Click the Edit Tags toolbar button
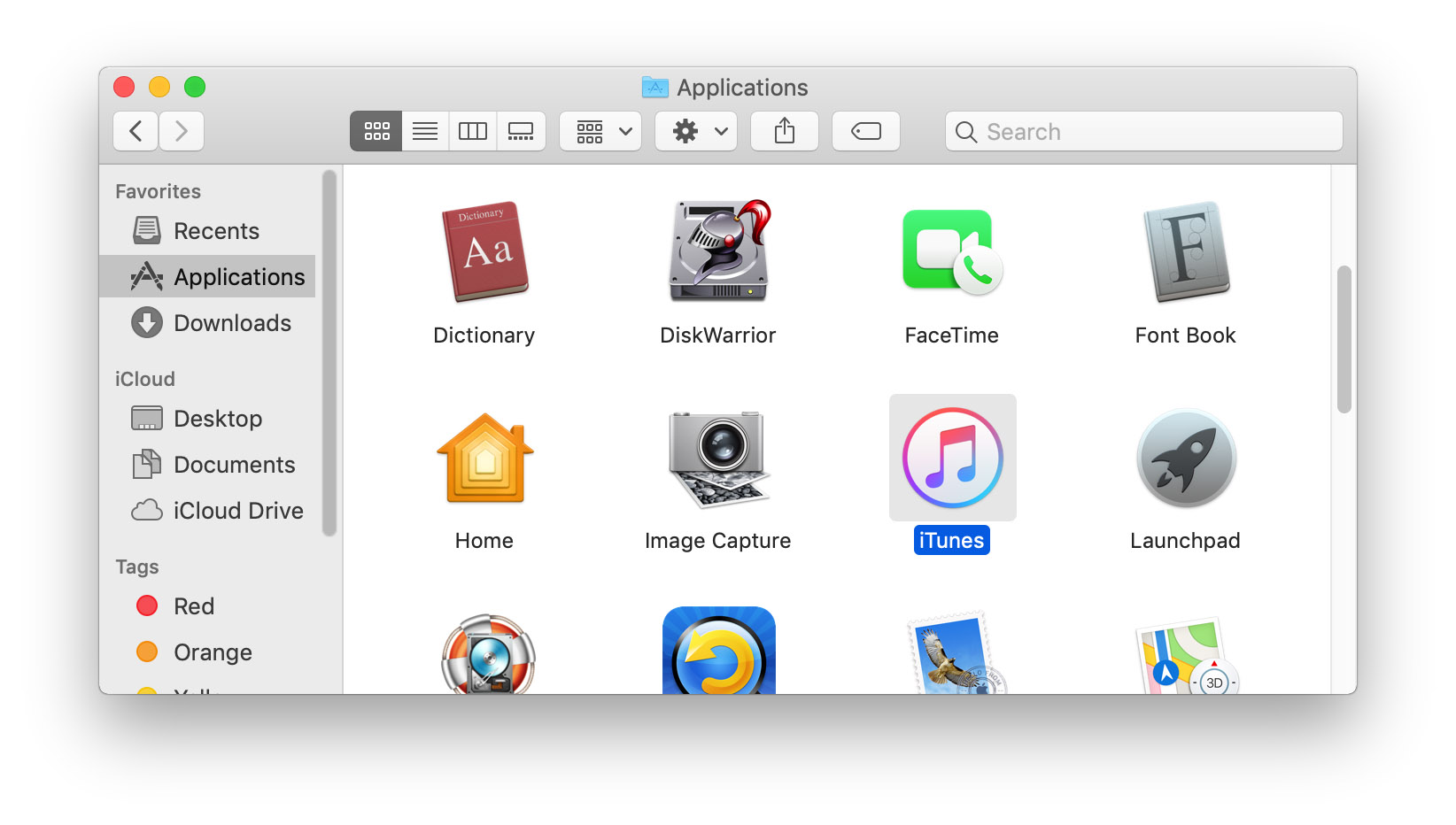The image size is (1456, 825). point(866,131)
